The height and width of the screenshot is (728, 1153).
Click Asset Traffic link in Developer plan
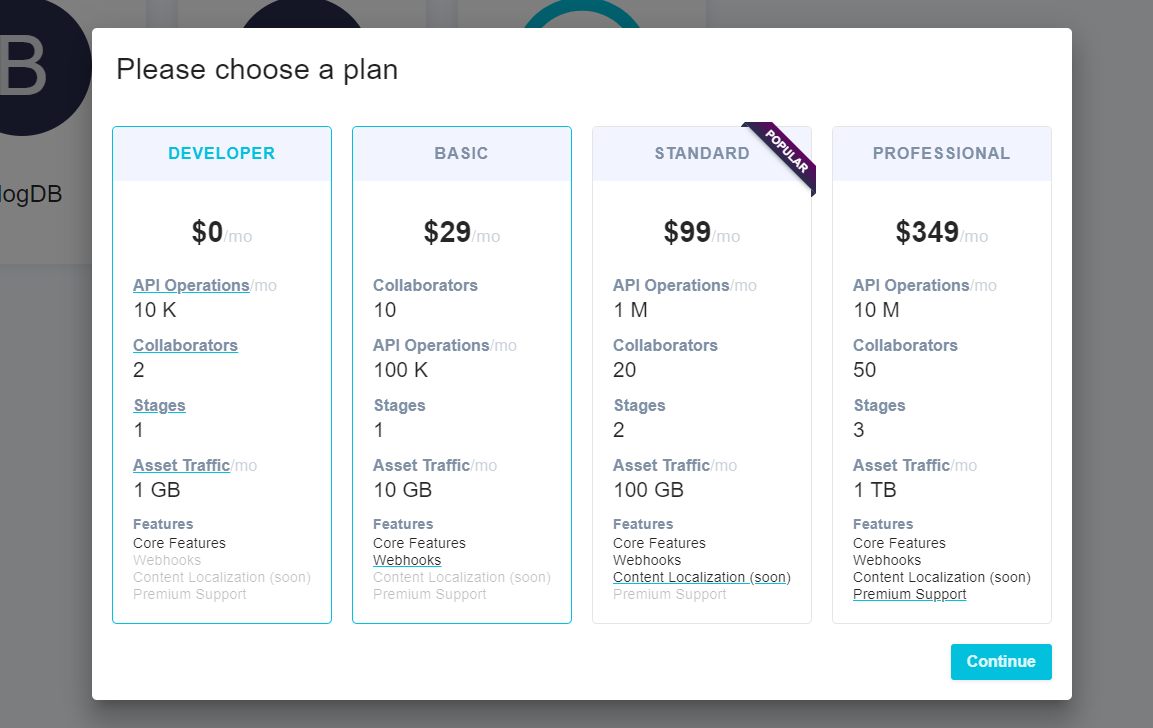(181, 465)
